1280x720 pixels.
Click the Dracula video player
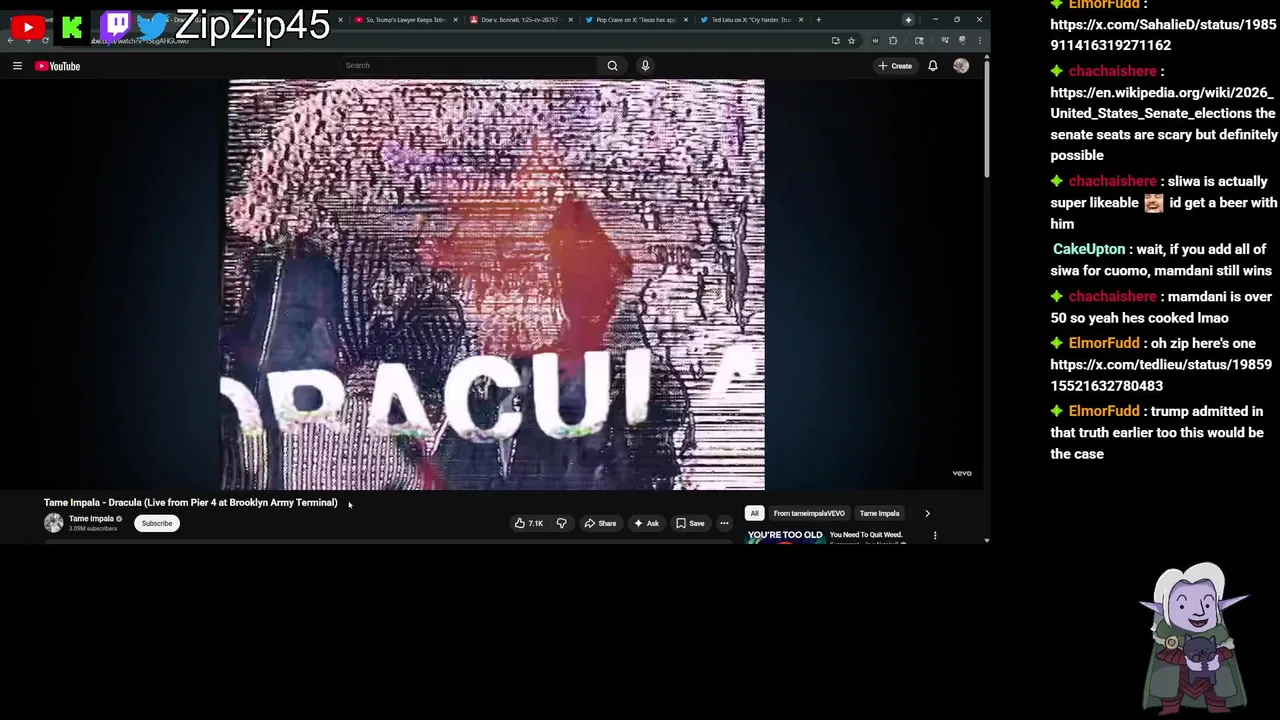click(492, 285)
